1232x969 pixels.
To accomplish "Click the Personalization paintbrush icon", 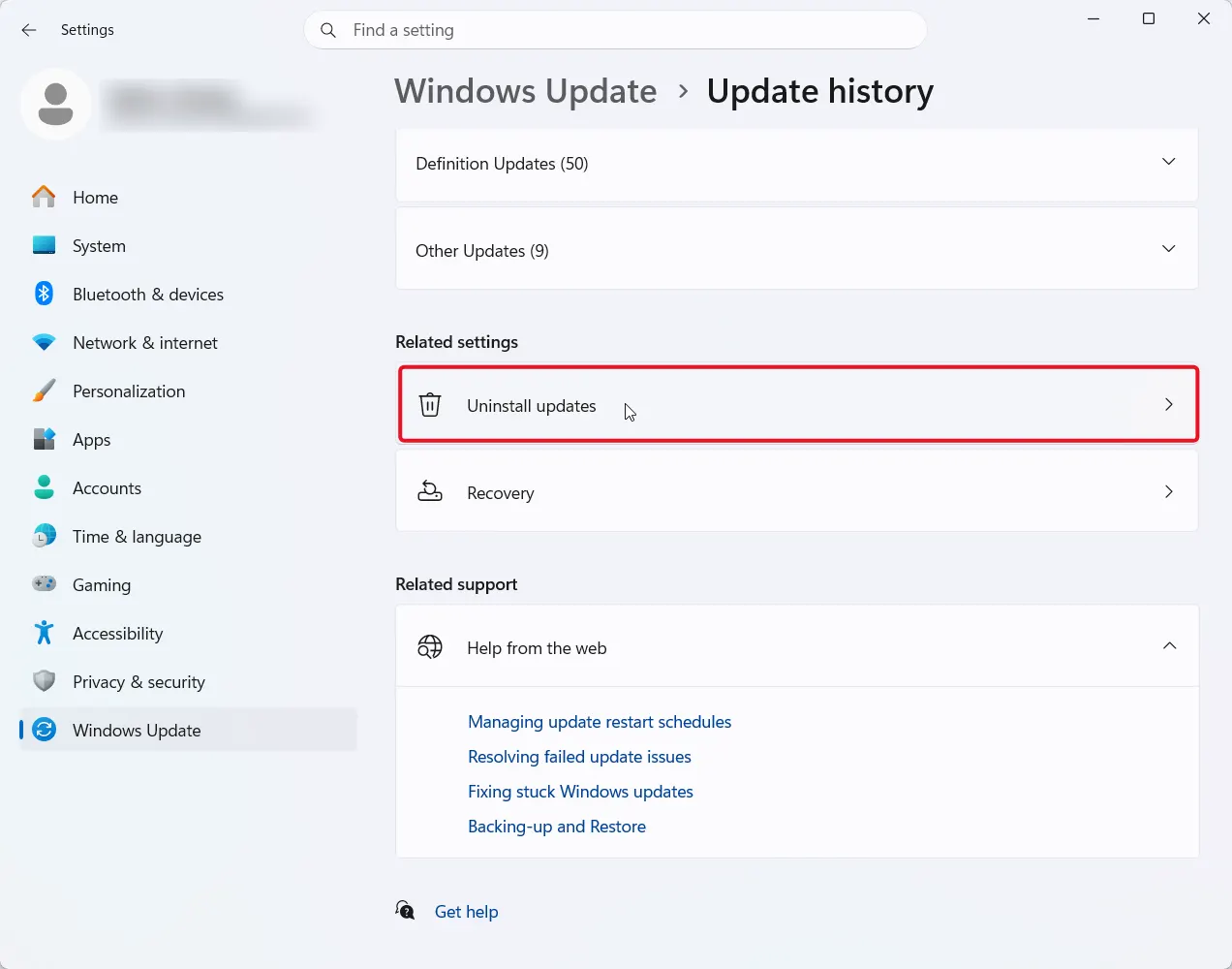I will click(44, 391).
